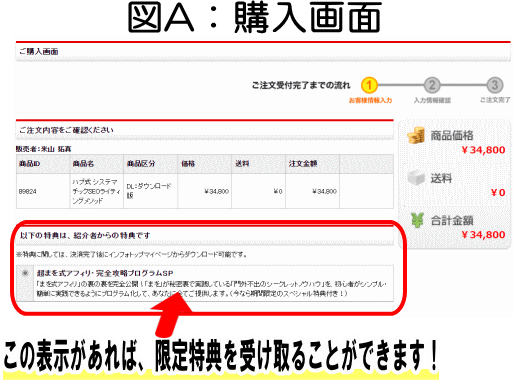Viewport: 513px width, 380px height.
Task: Click red ¥34,800 under 合計金額
Action: coord(483,235)
